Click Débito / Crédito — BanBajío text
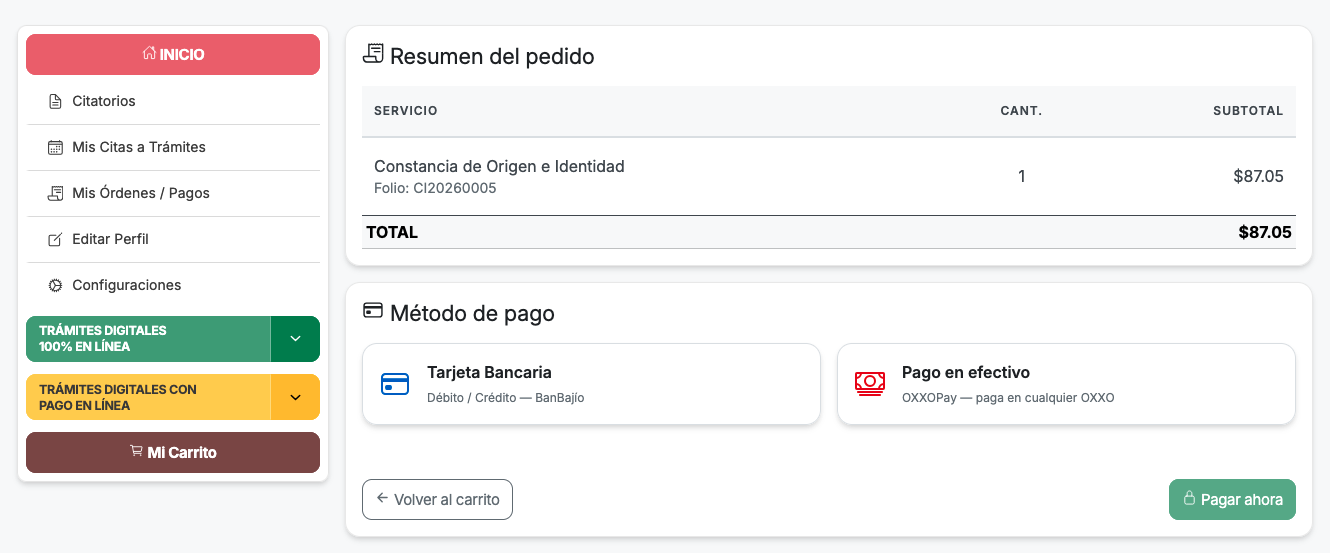This screenshot has width=1330, height=553. [505, 398]
